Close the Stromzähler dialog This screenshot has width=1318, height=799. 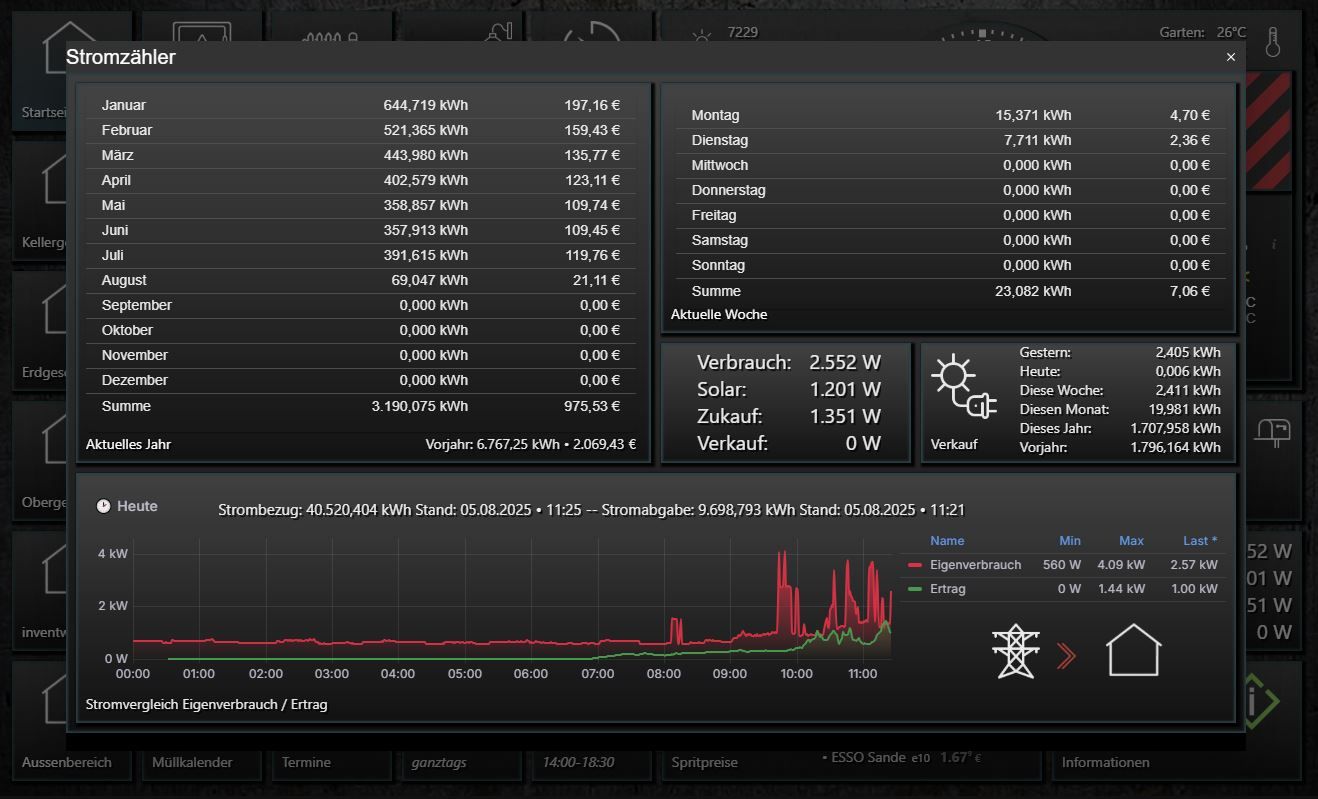coord(1231,57)
